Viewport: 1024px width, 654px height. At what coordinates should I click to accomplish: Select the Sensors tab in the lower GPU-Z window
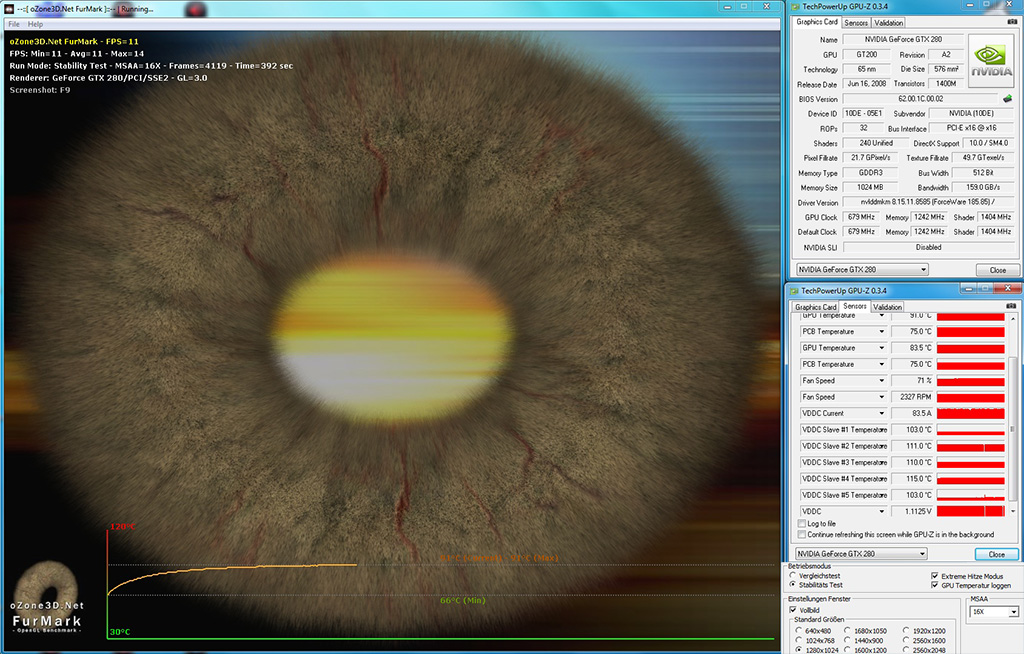[854, 306]
